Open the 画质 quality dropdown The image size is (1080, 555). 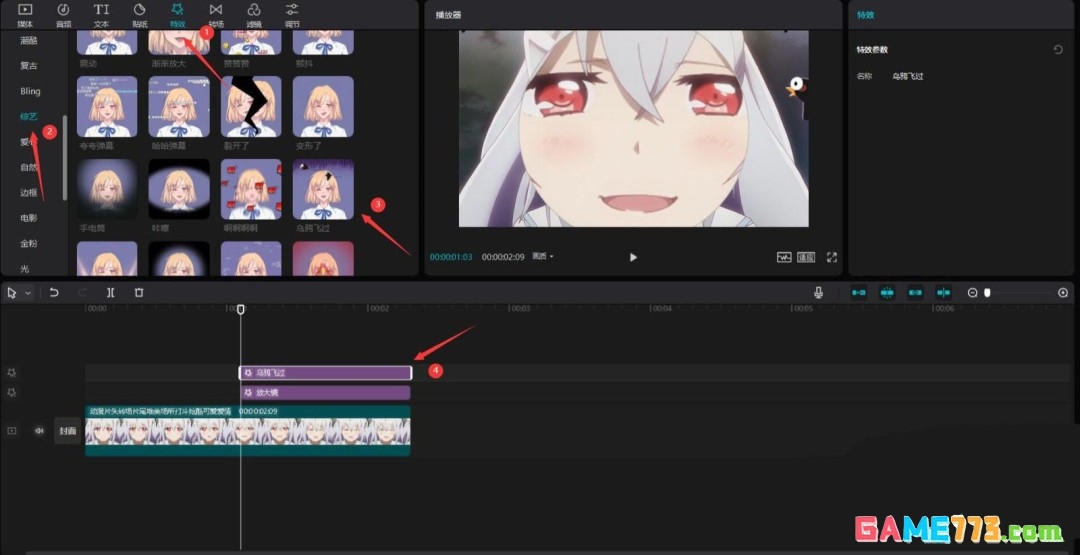tap(543, 257)
